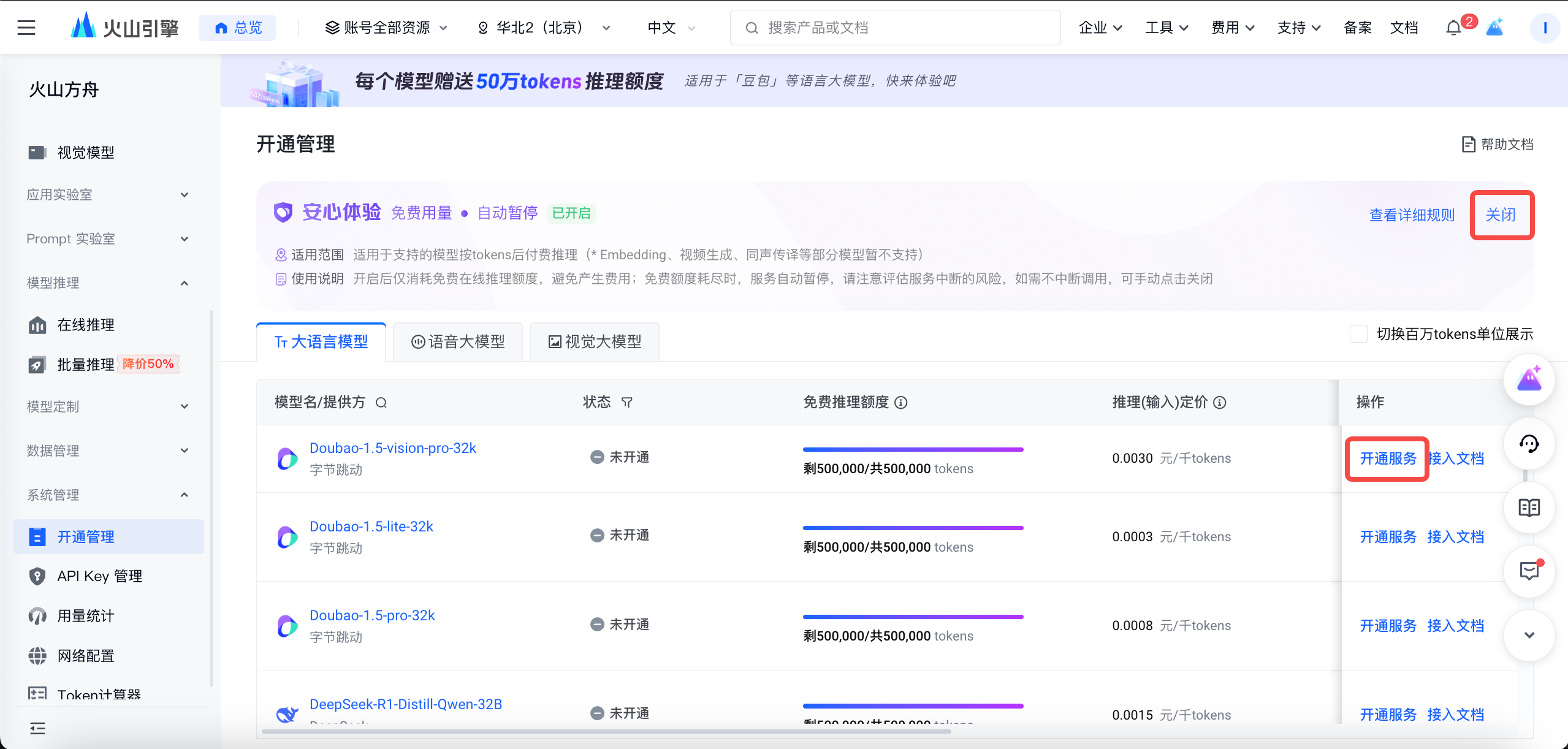1568x749 pixels.
Task: Click info icon next to 推理(输入)定价
Action: click(x=1220, y=403)
